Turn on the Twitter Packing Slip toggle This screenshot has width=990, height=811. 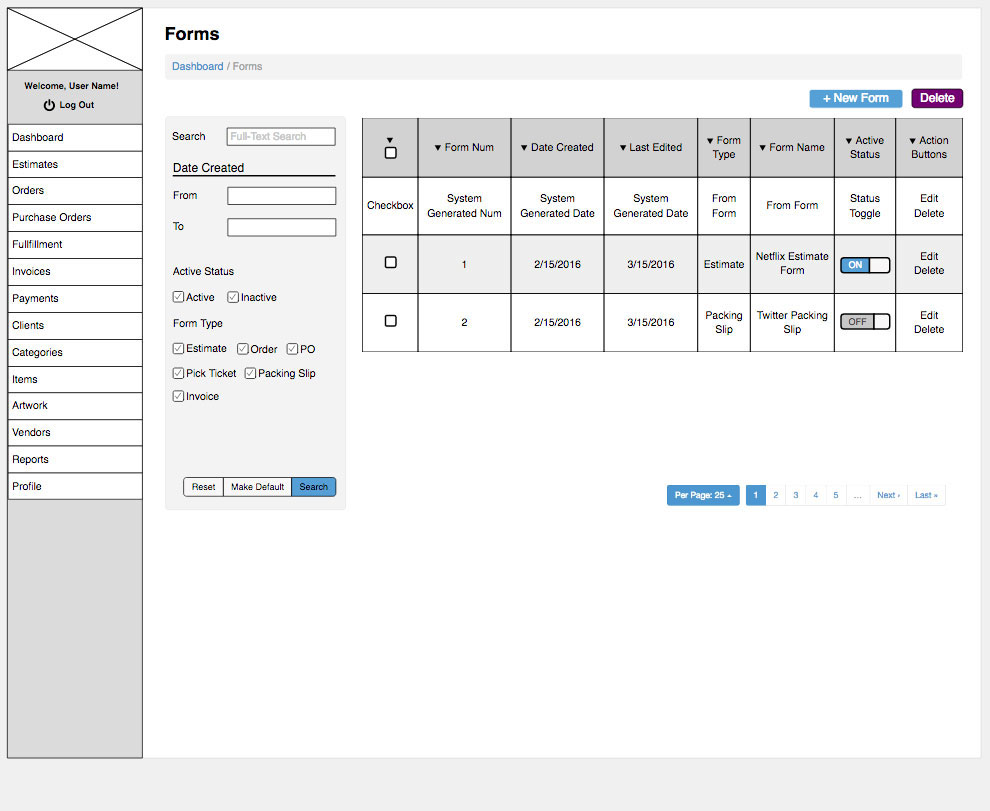[x=865, y=322]
